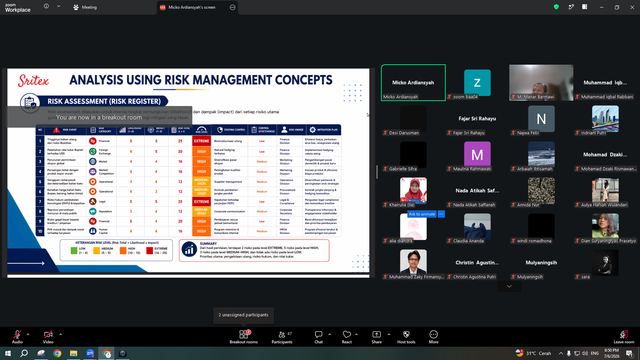The width and height of the screenshot is (640, 360).
Task: Leave the breakout room
Action: 624,337
